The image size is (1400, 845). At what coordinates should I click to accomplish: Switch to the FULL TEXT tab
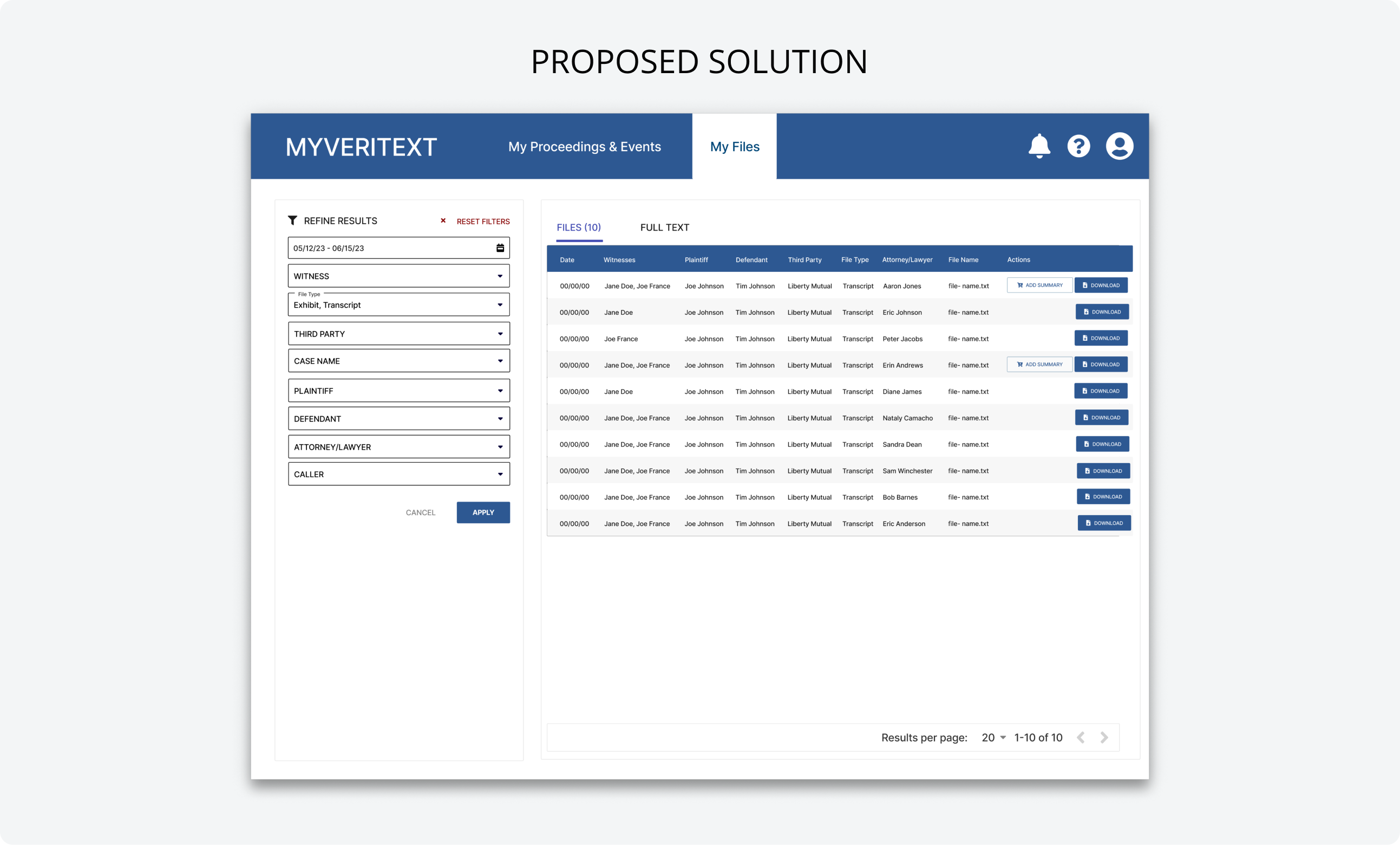point(665,227)
